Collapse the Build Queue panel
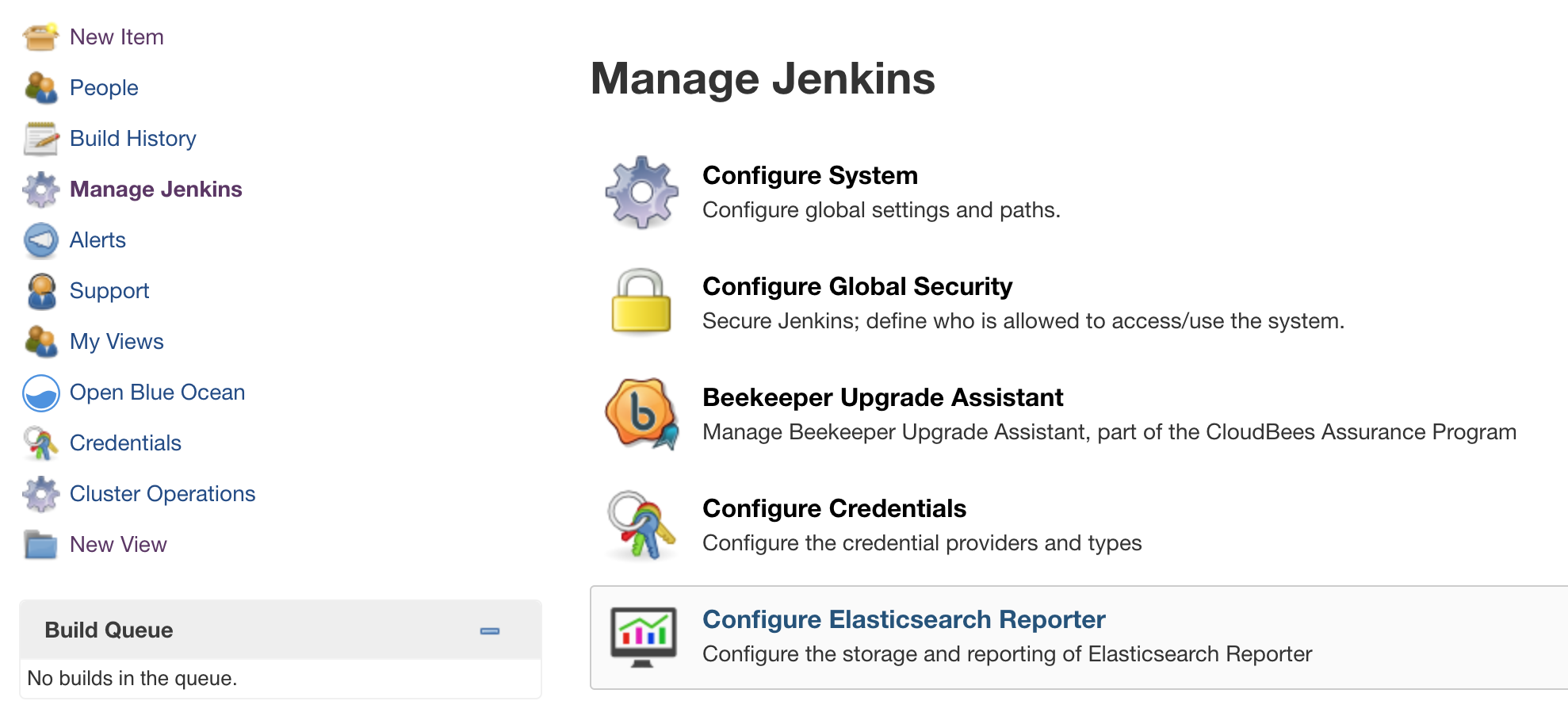This screenshot has height=701, width=1568. coord(490,631)
